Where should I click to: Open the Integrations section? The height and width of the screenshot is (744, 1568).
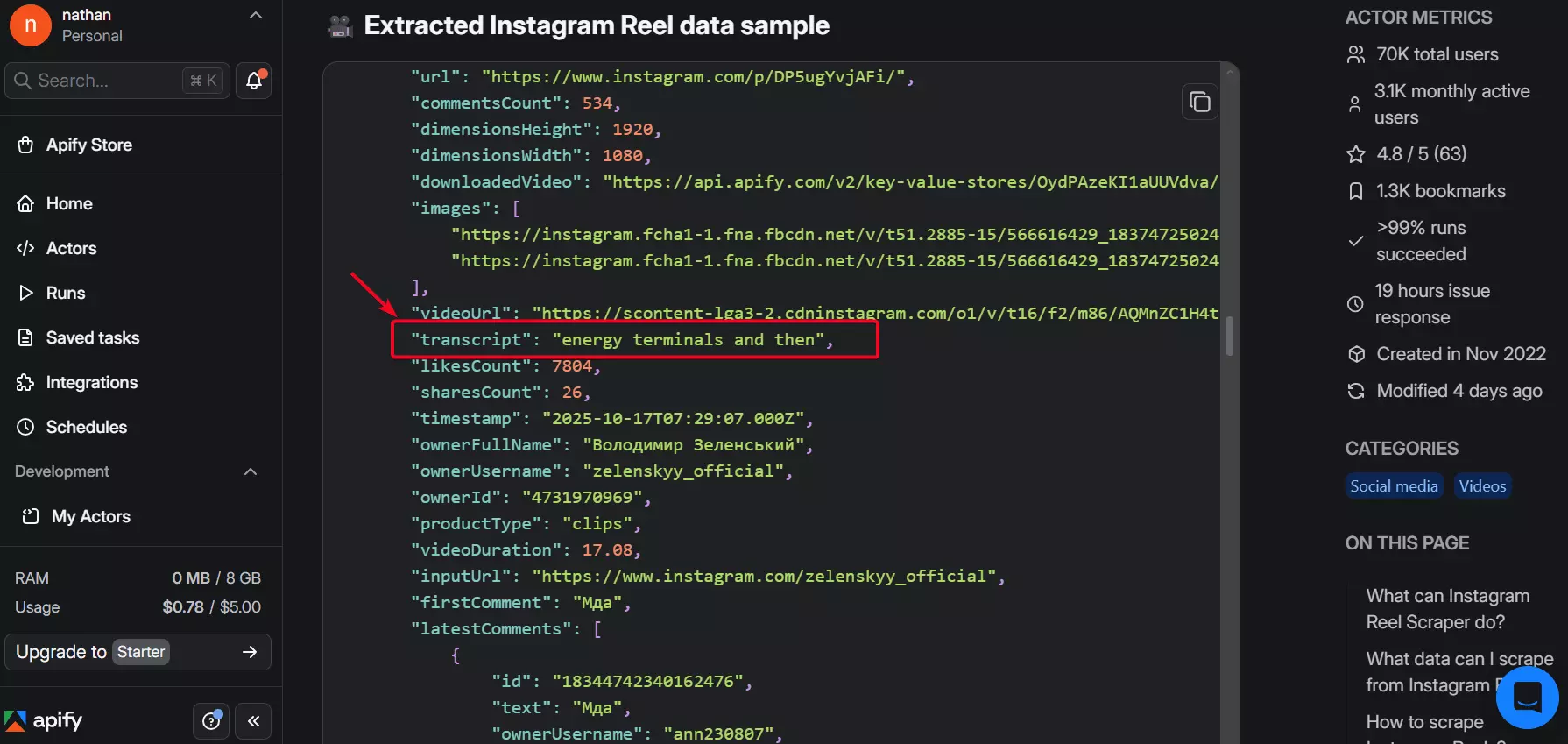[91, 382]
